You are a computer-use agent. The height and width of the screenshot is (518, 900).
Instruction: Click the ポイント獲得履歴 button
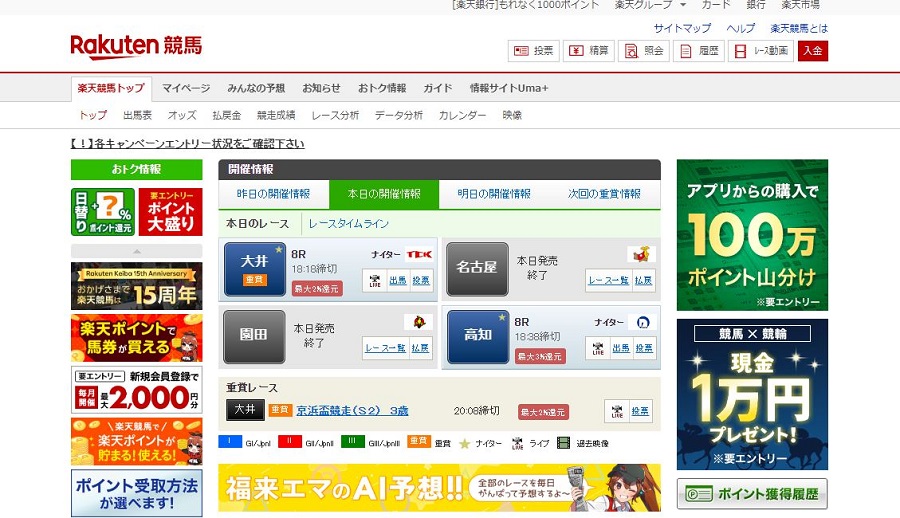752,494
